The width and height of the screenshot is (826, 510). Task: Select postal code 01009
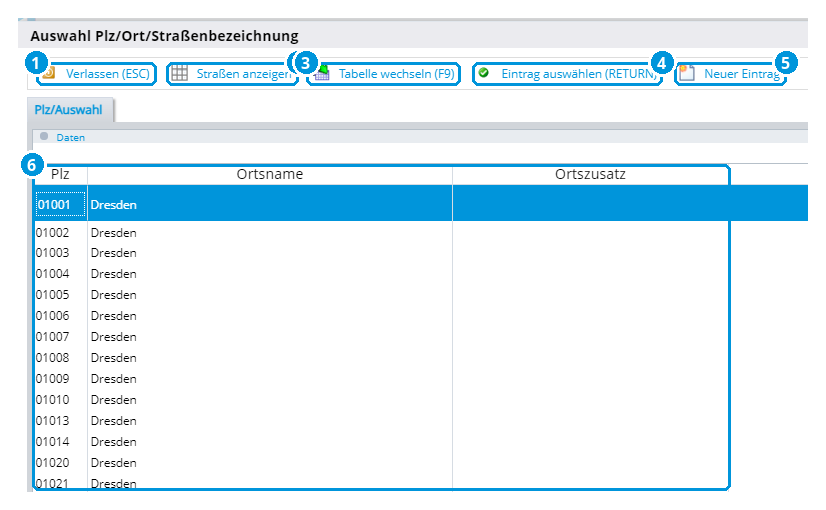(53, 379)
